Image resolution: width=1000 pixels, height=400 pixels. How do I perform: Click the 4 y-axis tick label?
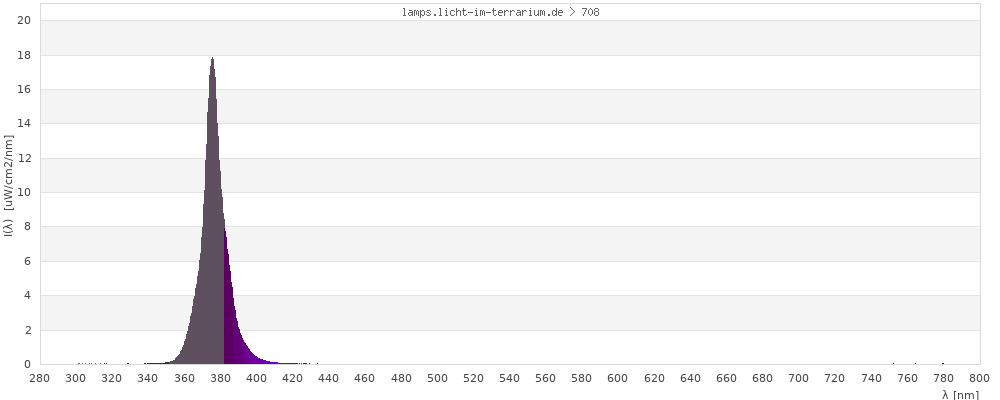point(28,296)
